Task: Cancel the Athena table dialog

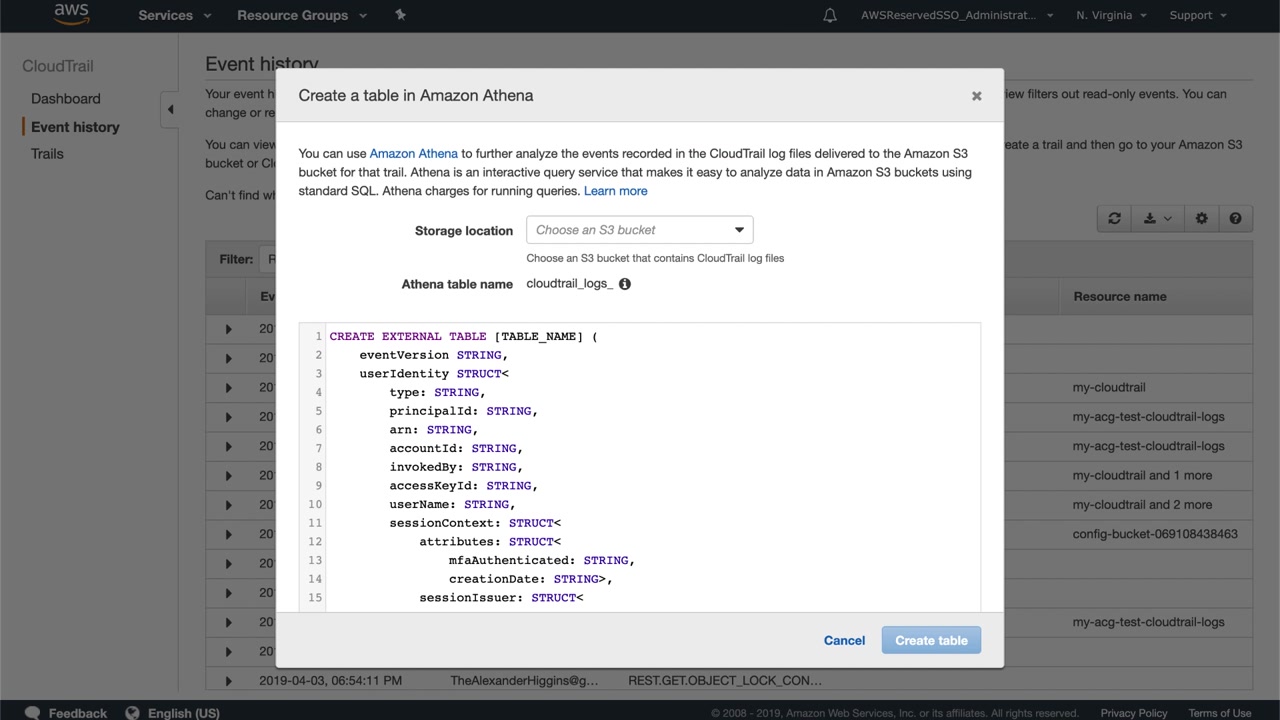Action: tap(844, 640)
